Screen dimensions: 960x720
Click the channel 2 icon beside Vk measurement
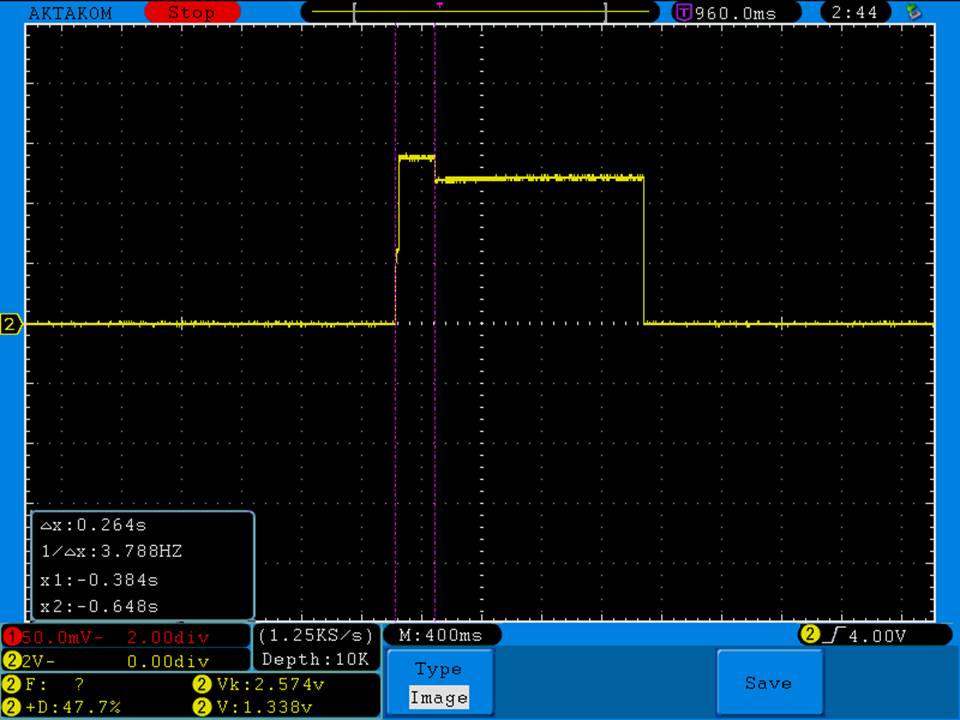202,685
